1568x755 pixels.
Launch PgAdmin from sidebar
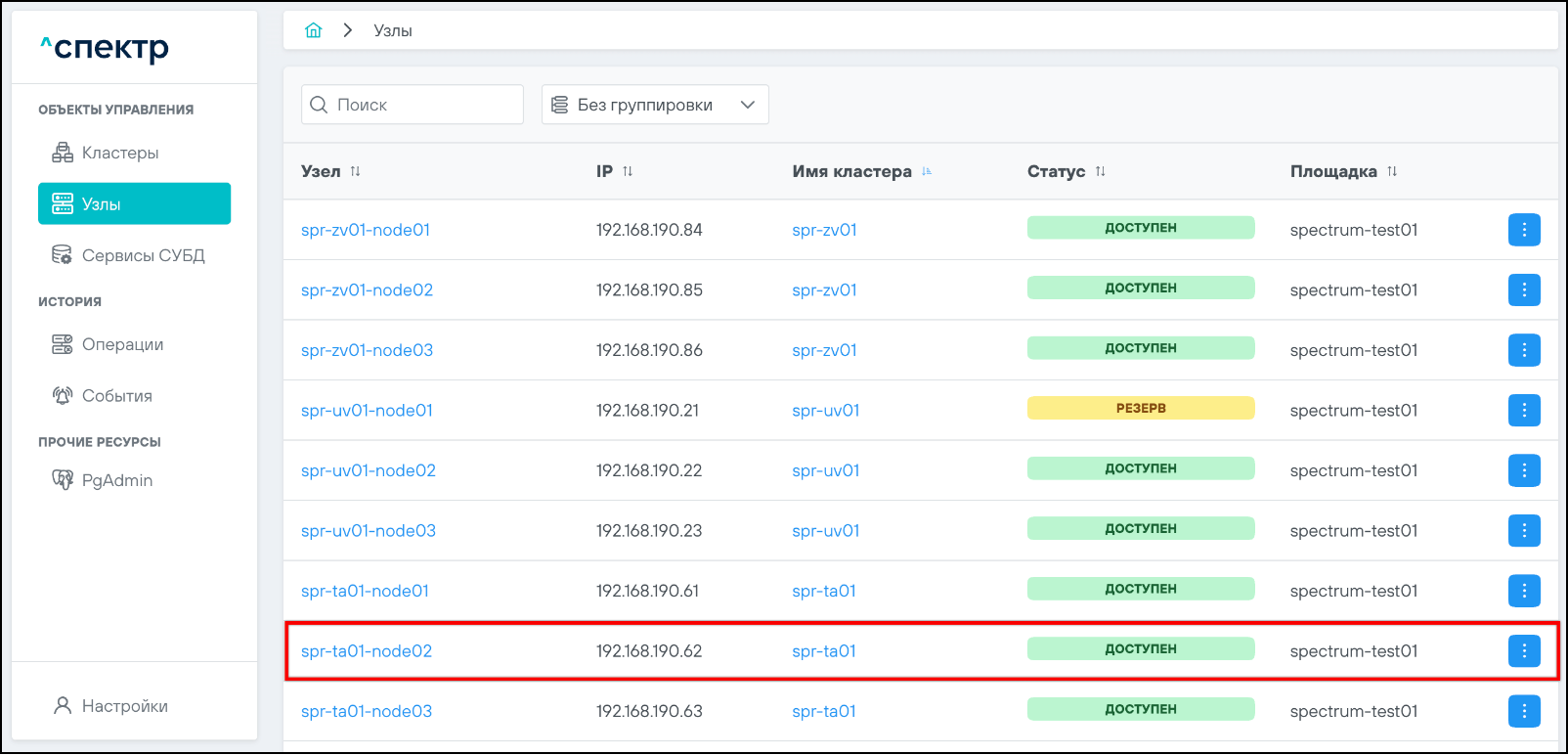point(116,480)
